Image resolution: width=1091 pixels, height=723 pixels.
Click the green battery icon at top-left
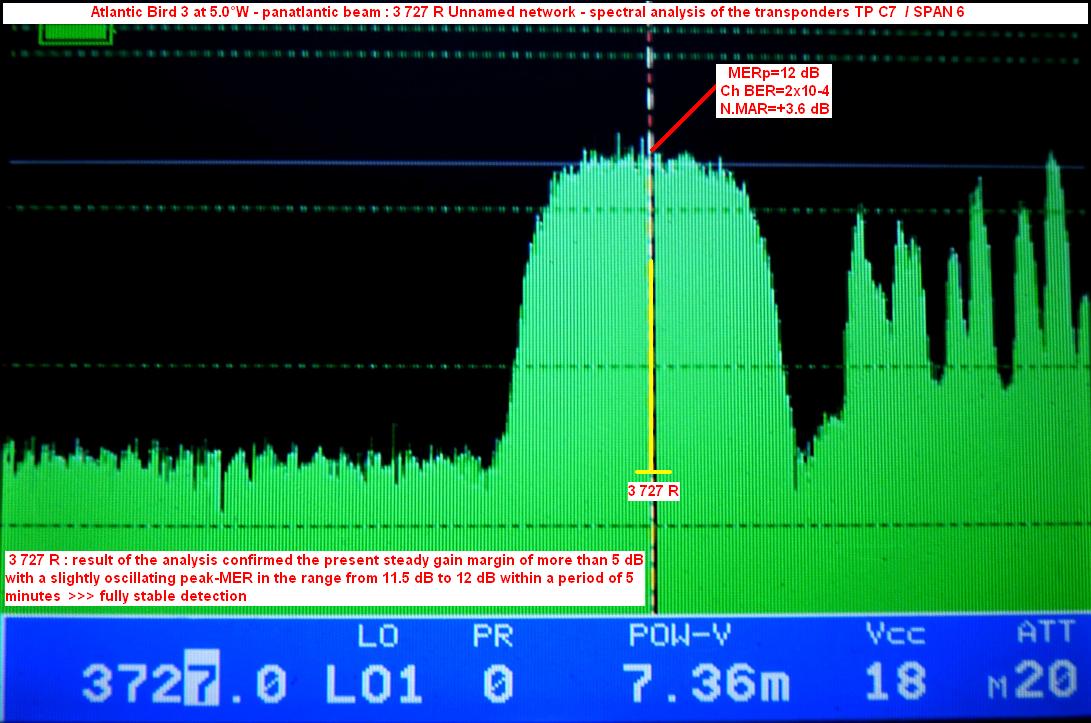(x=62, y=34)
